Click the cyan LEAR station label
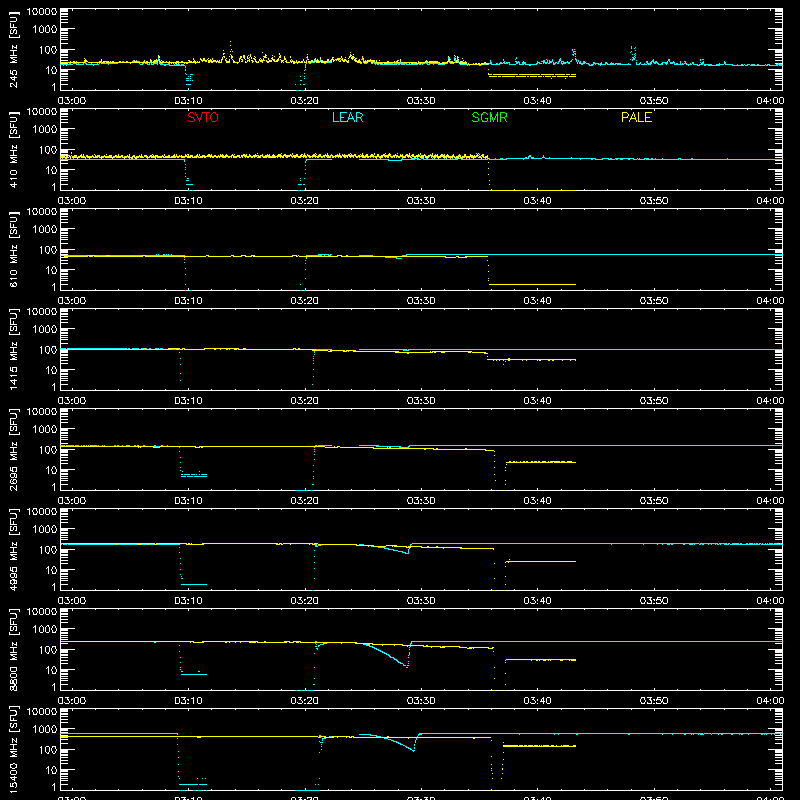 coord(347,117)
